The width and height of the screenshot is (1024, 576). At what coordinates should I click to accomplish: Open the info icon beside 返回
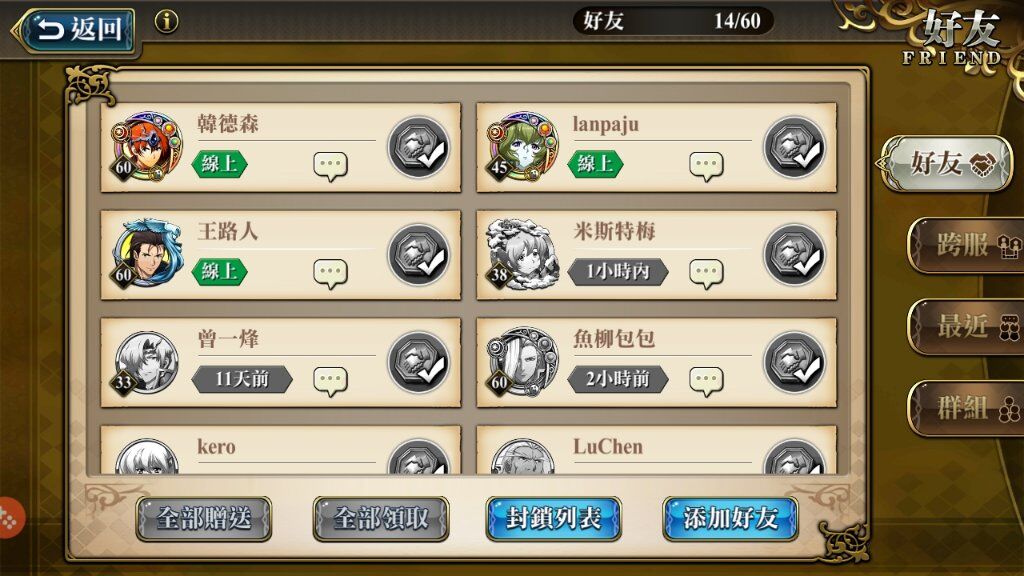(x=167, y=22)
